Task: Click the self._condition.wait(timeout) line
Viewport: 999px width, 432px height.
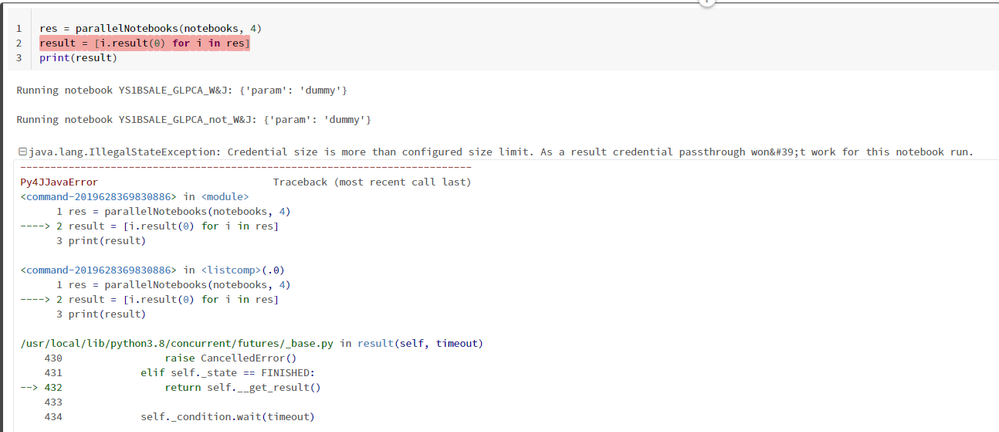Action: pyautogui.click(x=227, y=416)
